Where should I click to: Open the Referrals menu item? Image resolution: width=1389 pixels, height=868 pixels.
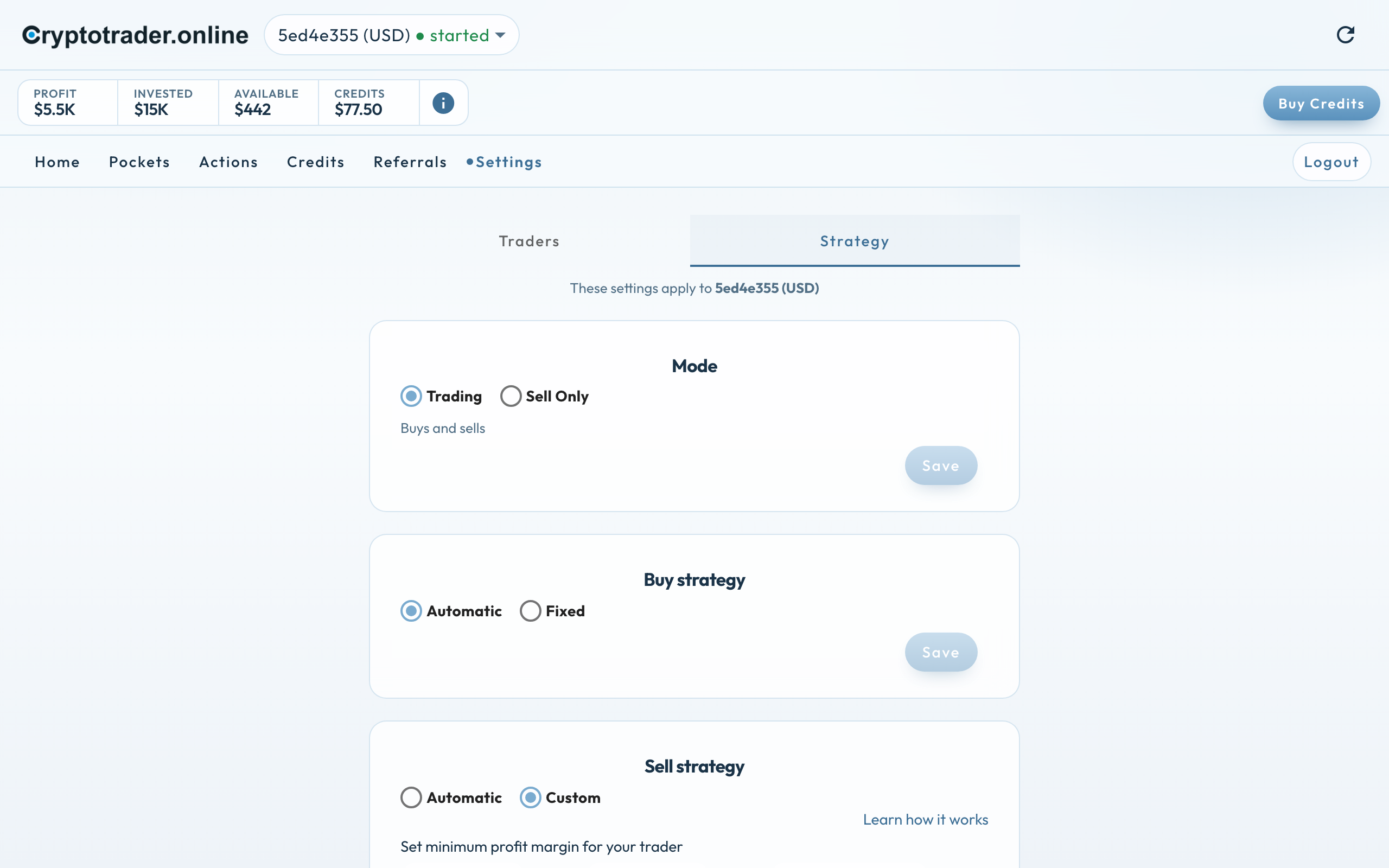coord(410,162)
